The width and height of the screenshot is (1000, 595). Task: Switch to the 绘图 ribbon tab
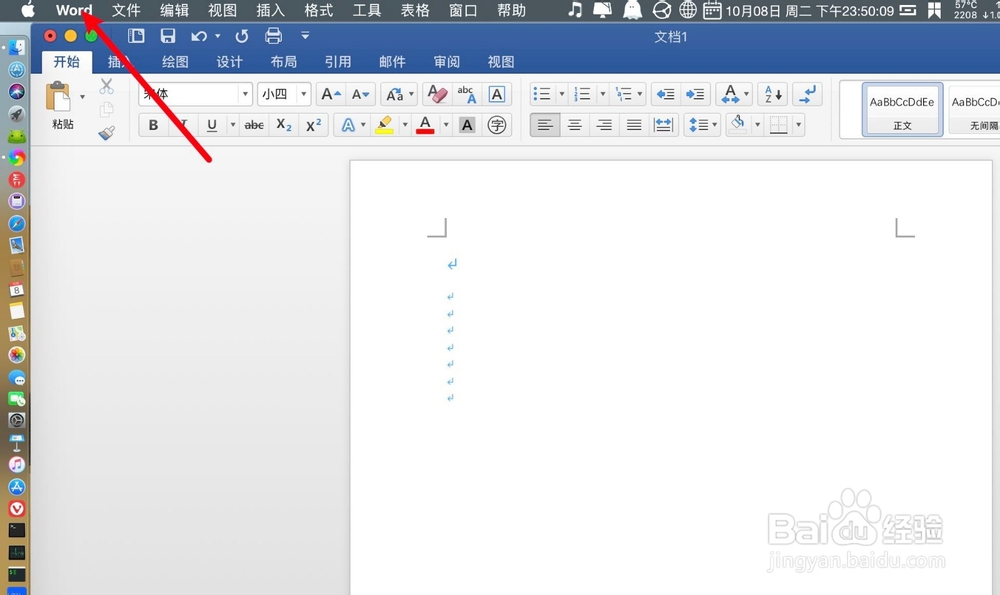(x=175, y=62)
